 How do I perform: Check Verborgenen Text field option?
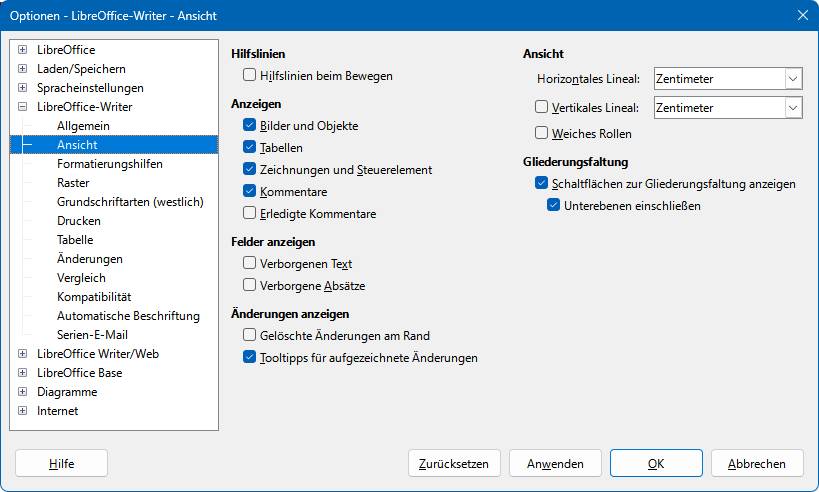[250, 263]
